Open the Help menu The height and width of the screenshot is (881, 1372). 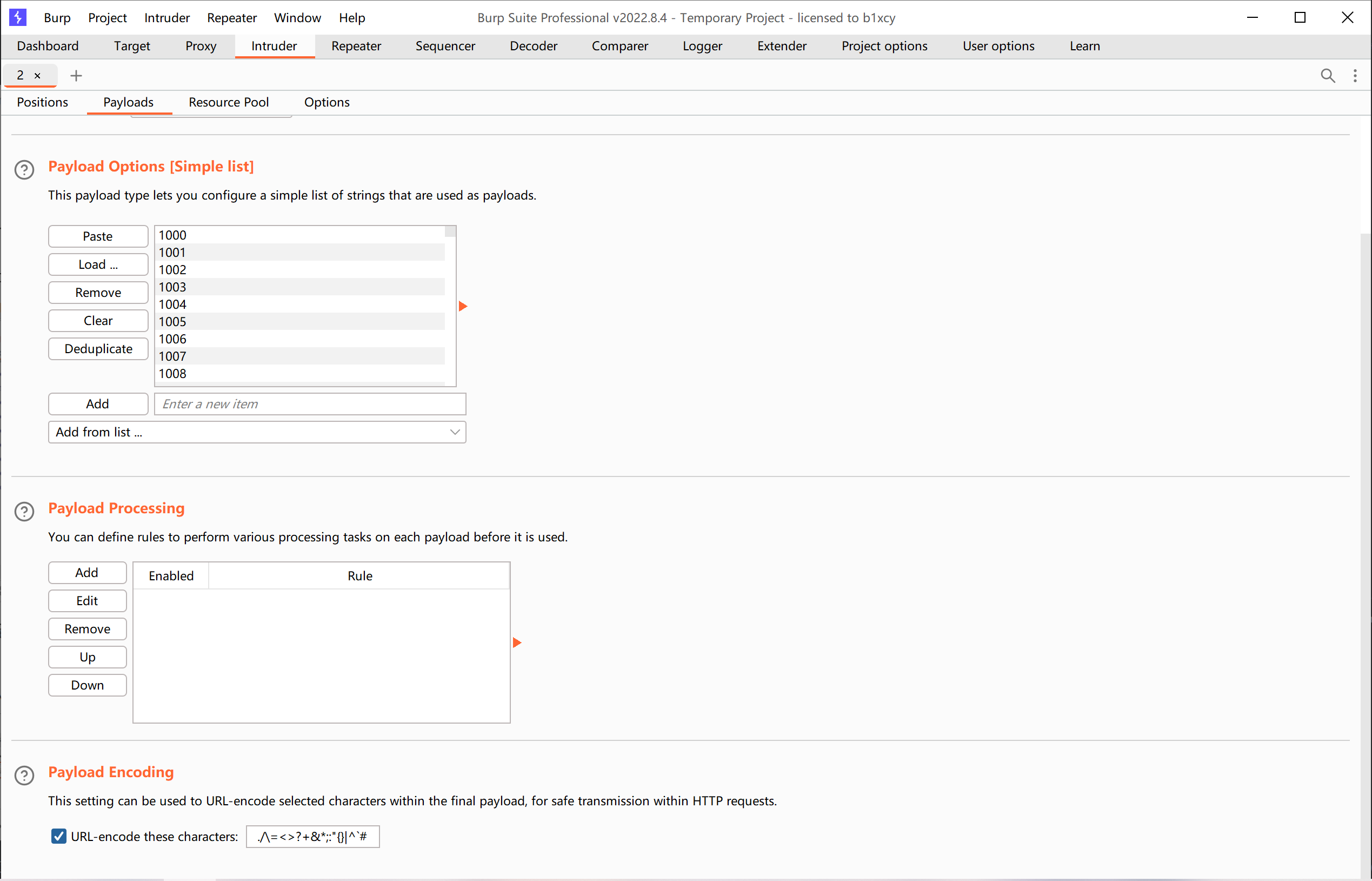352,18
